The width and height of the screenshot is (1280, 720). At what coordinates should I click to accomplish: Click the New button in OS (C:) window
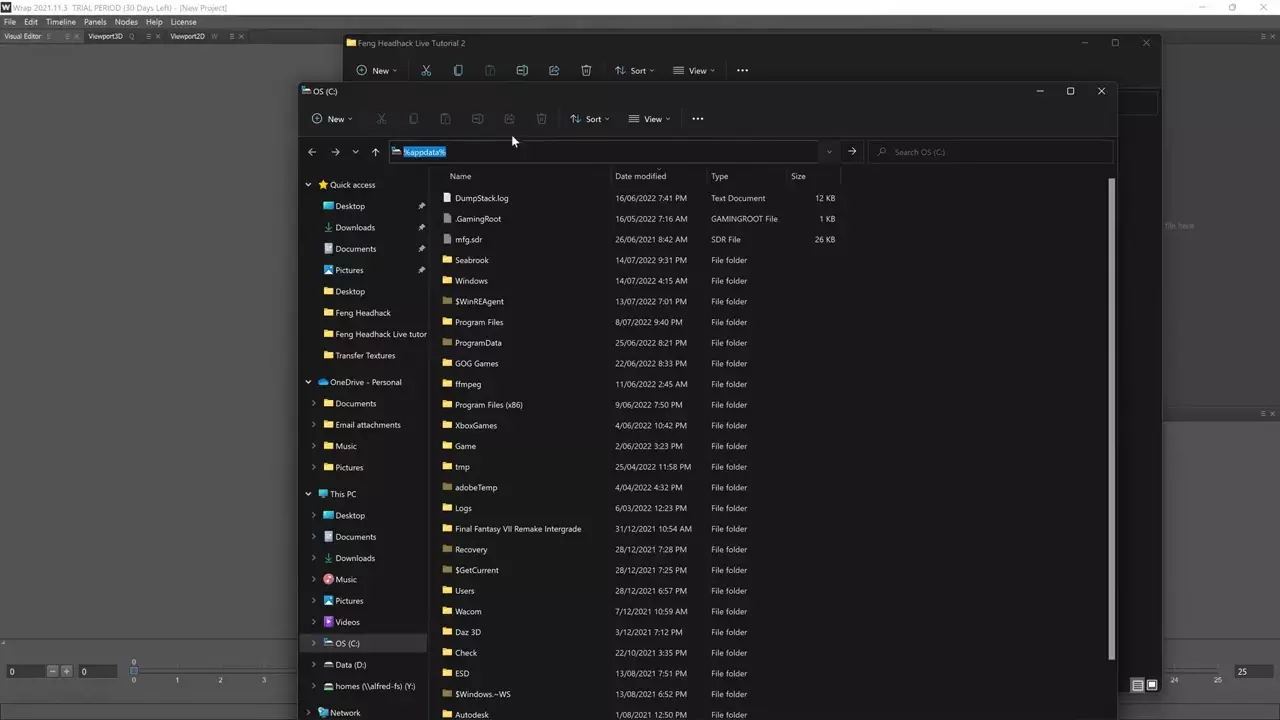click(332, 119)
